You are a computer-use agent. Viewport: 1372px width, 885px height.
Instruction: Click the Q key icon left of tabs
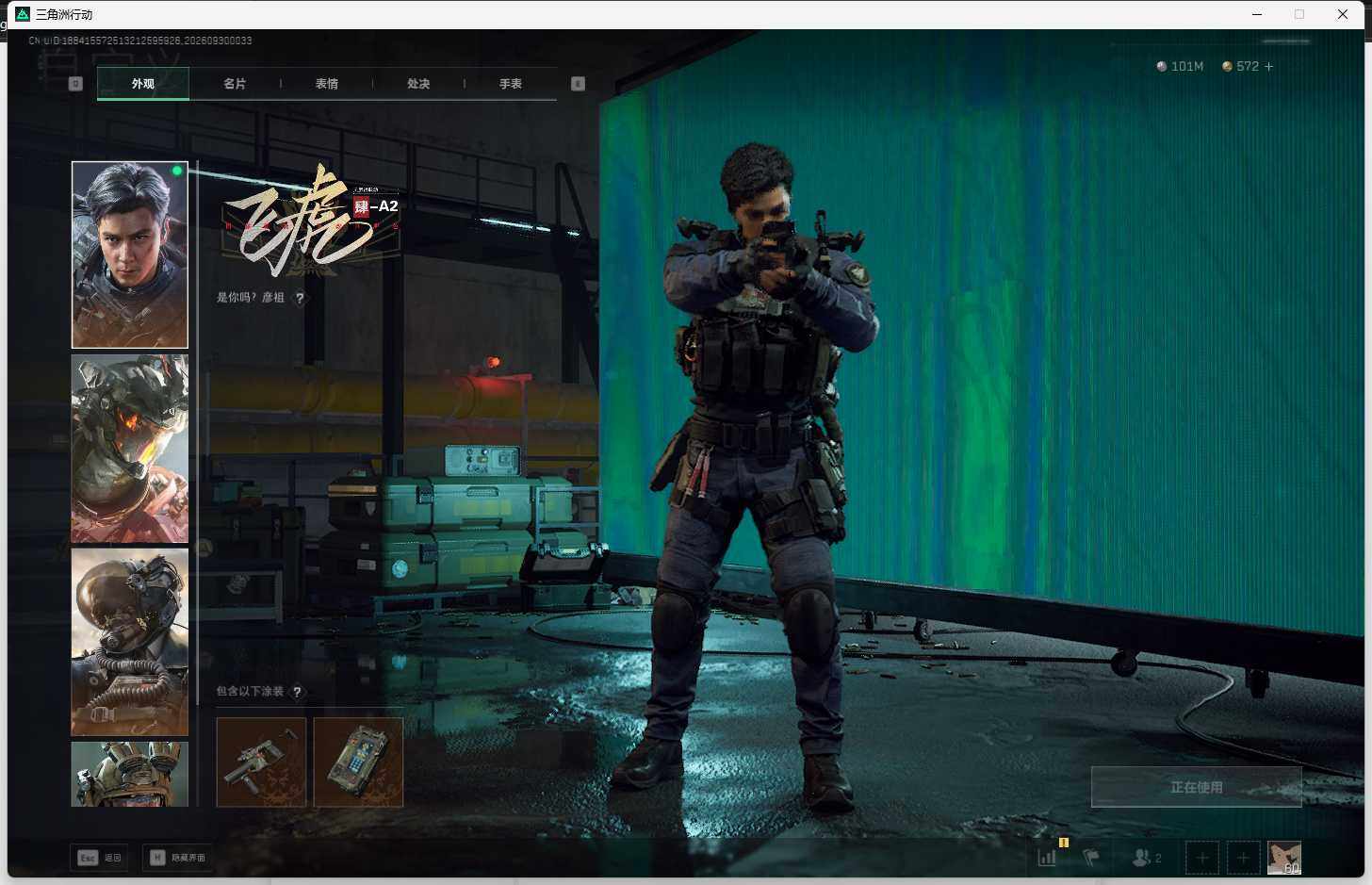pos(76,84)
